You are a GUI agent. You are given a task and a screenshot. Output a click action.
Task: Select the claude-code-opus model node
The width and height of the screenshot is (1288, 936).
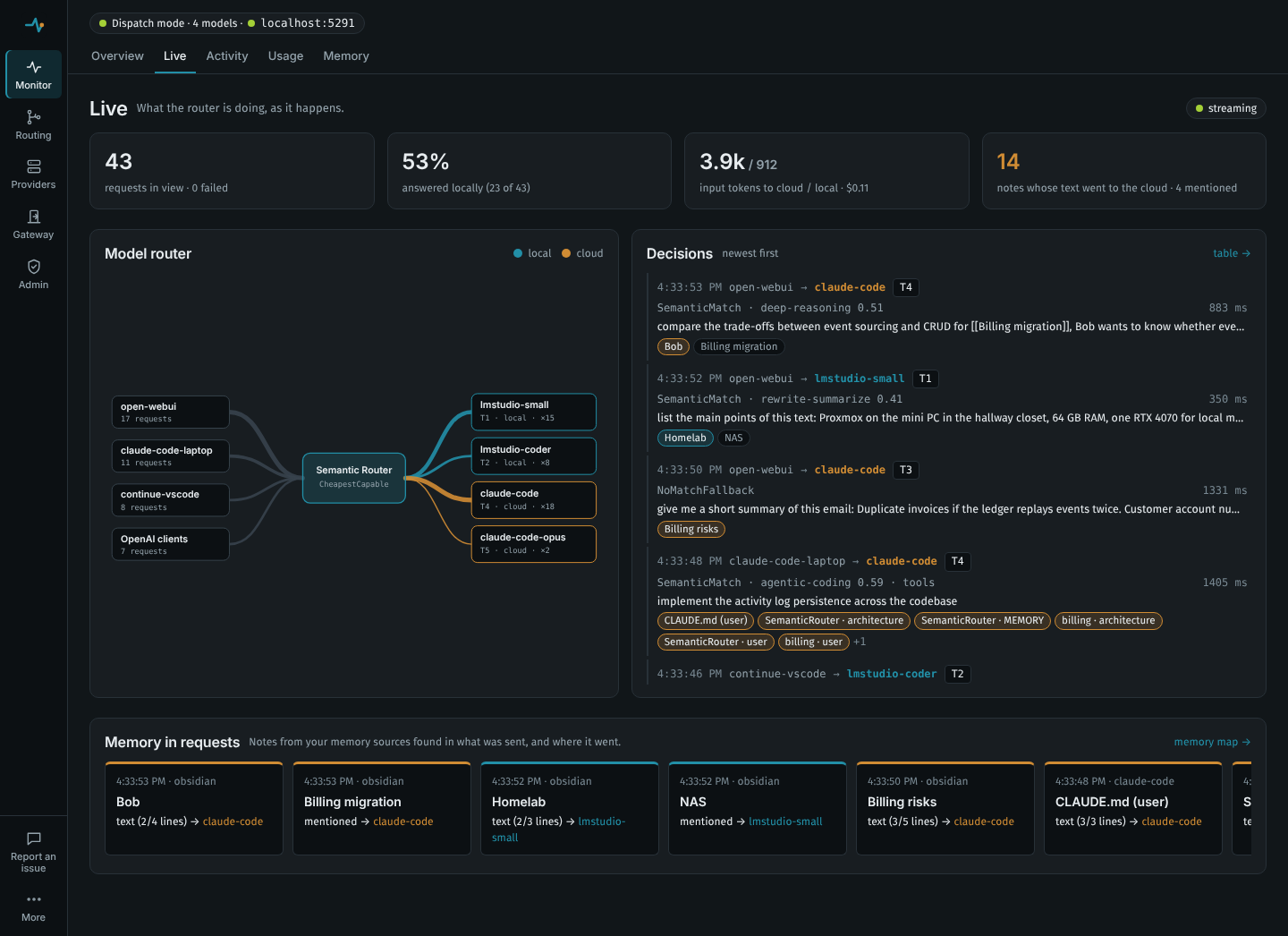[x=533, y=544]
